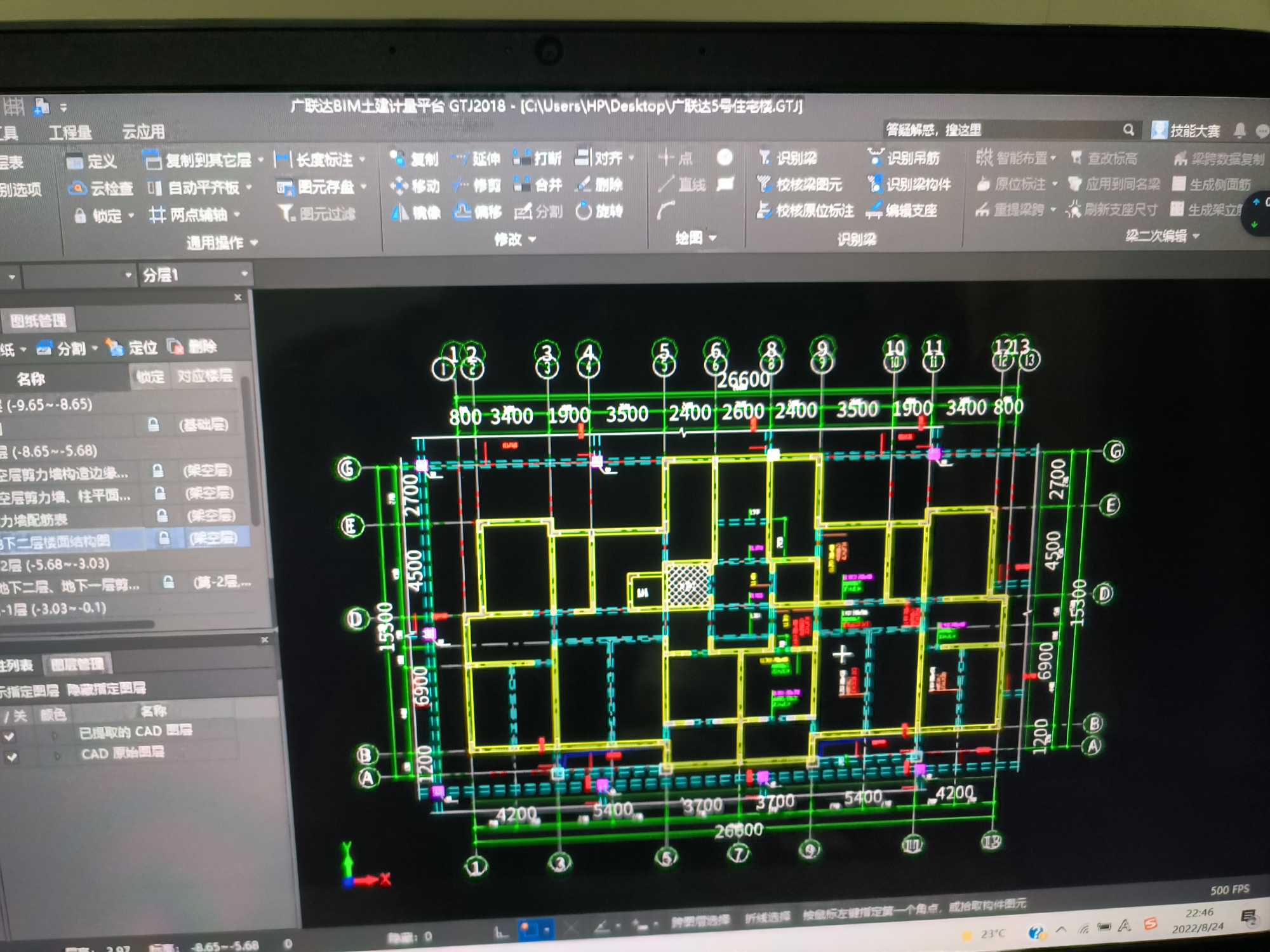Screen dimensions: 1270x952
Task: Select the 修剪 (Trim) tool
Action: click(476, 185)
